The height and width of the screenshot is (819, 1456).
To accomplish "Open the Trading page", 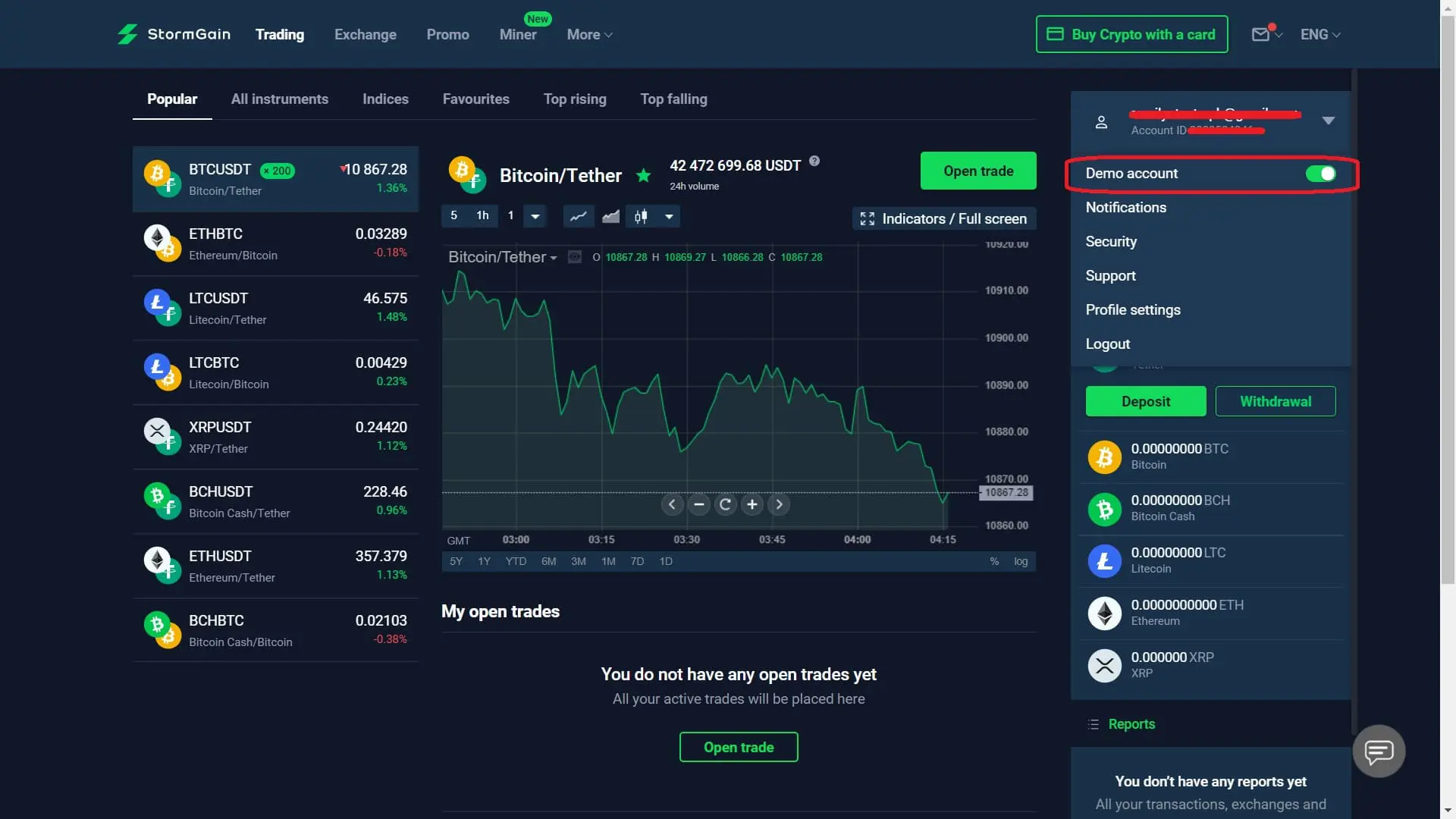I will click(x=280, y=35).
